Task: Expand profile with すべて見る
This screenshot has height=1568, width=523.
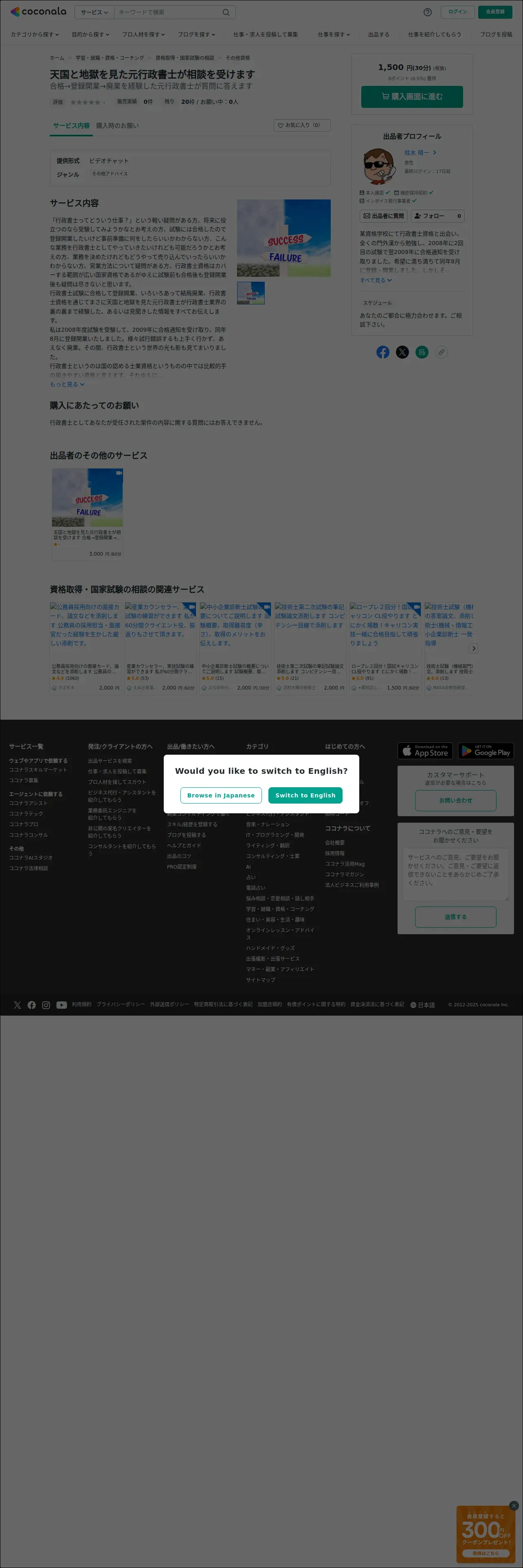Action: click(376, 280)
